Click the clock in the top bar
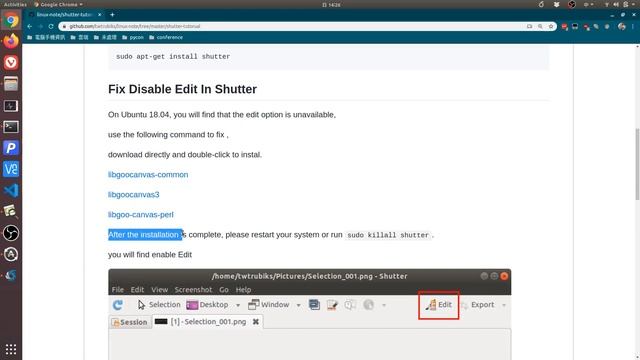The image size is (640, 360). tap(331, 4)
